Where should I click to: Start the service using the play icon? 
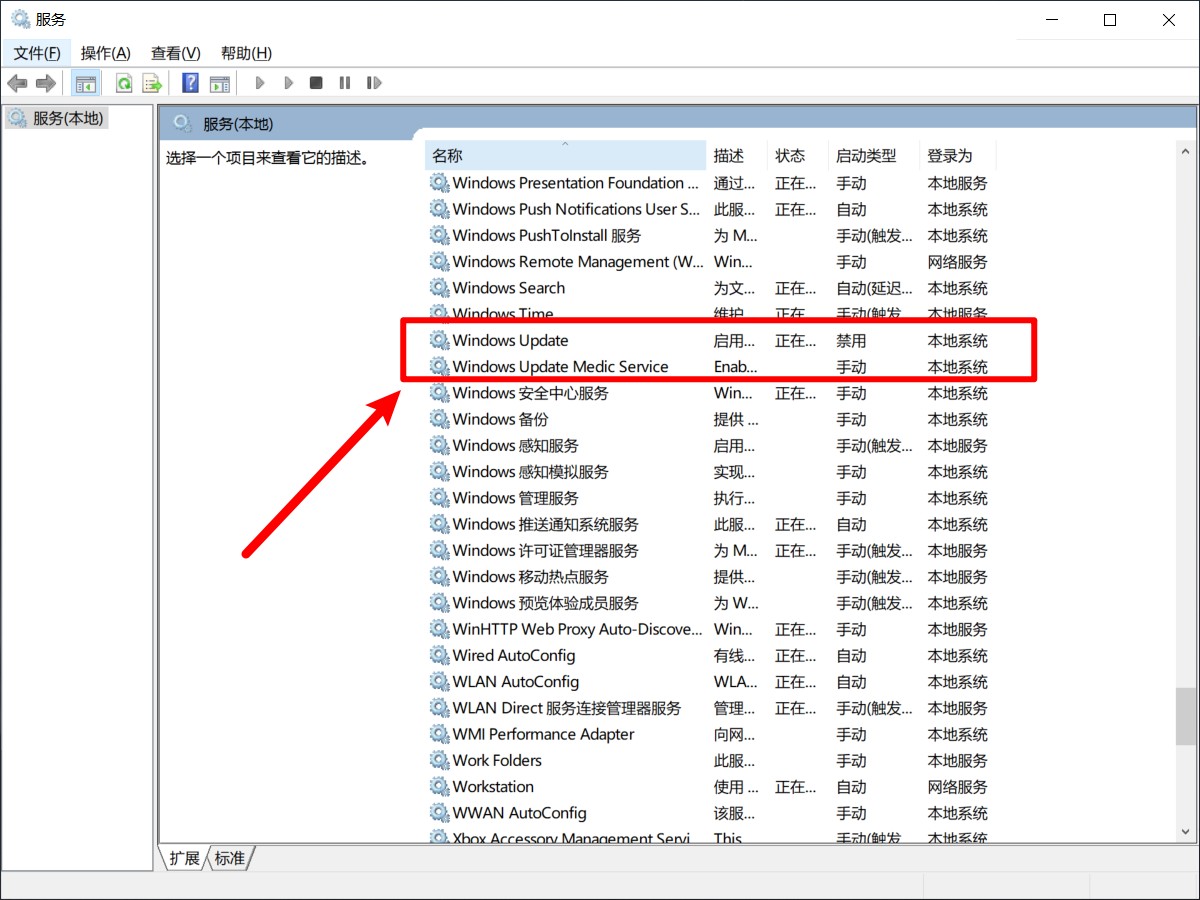click(x=259, y=82)
